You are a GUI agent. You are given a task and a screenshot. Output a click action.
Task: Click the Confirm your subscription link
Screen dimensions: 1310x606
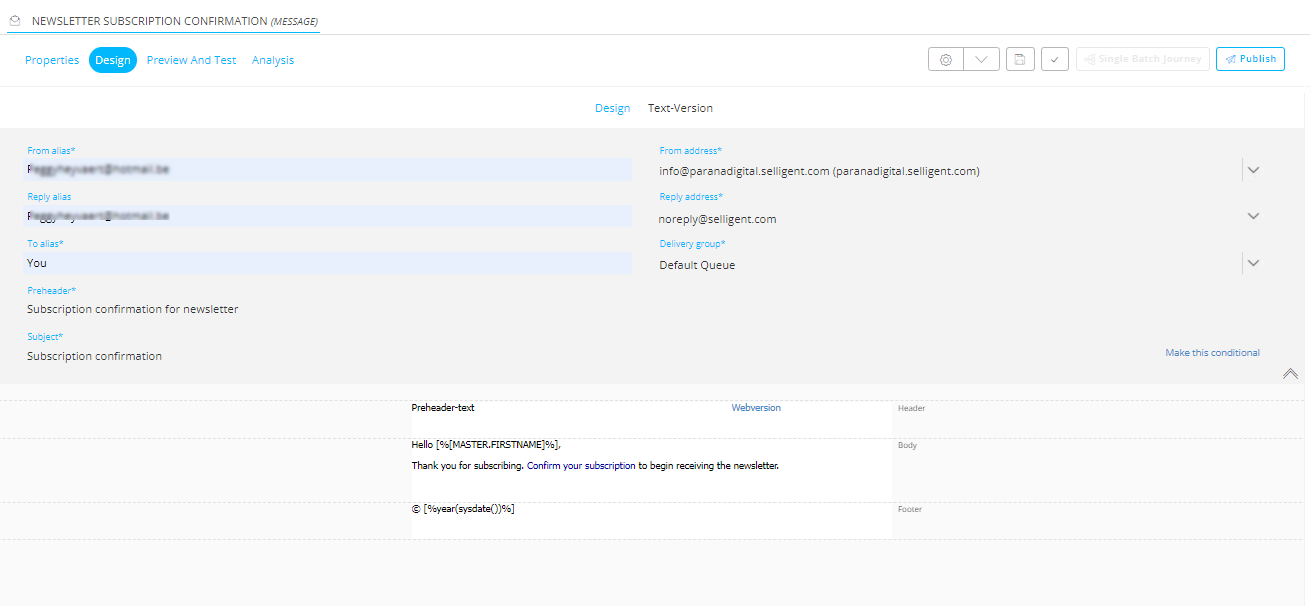click(x=581, y=466)
